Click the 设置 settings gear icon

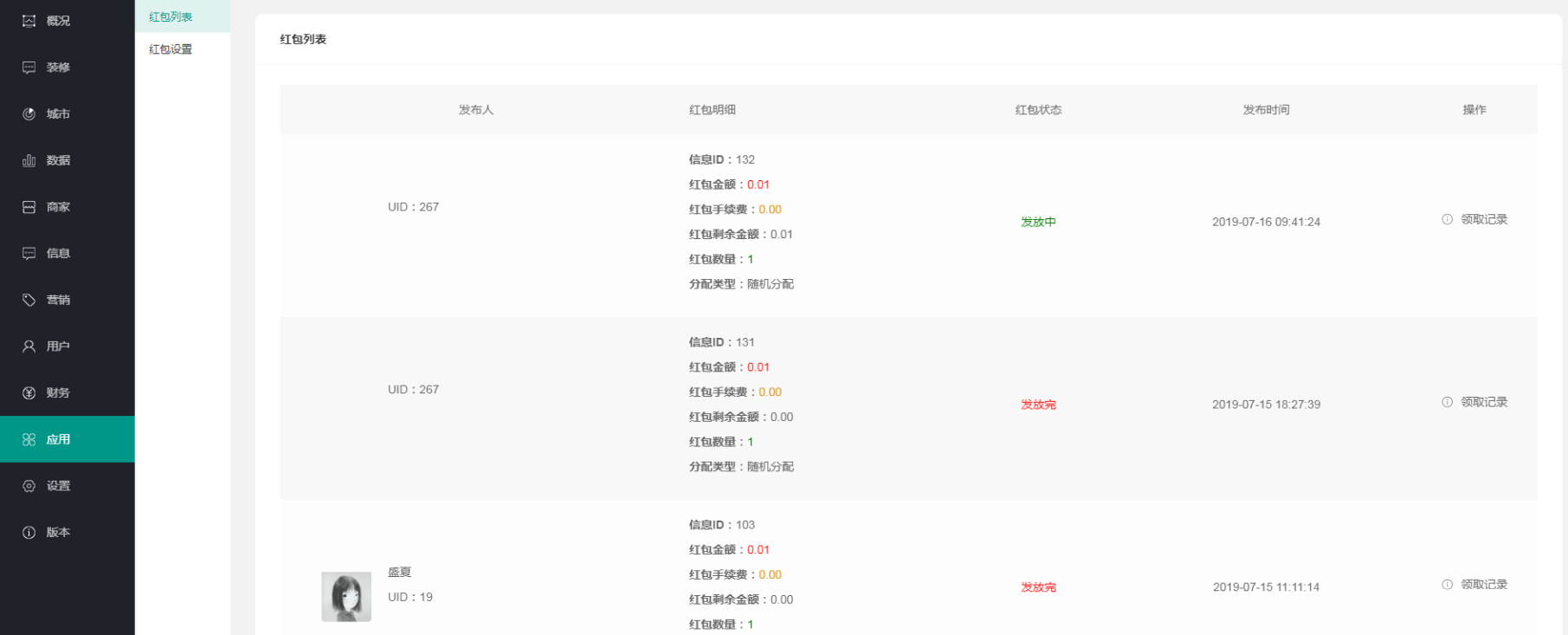[x=29, y=486]
